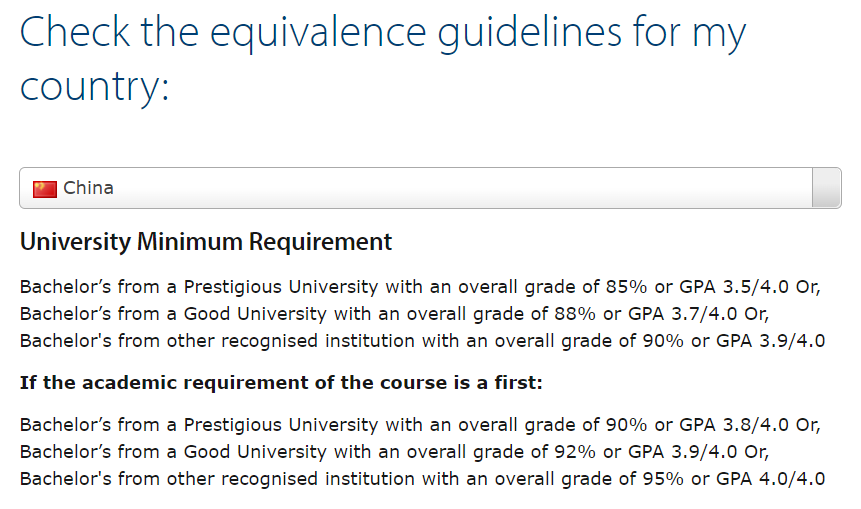Screen dimensions: 861x509
Task: Click 'University Minimum Requirement' heading
Action: 206,242
